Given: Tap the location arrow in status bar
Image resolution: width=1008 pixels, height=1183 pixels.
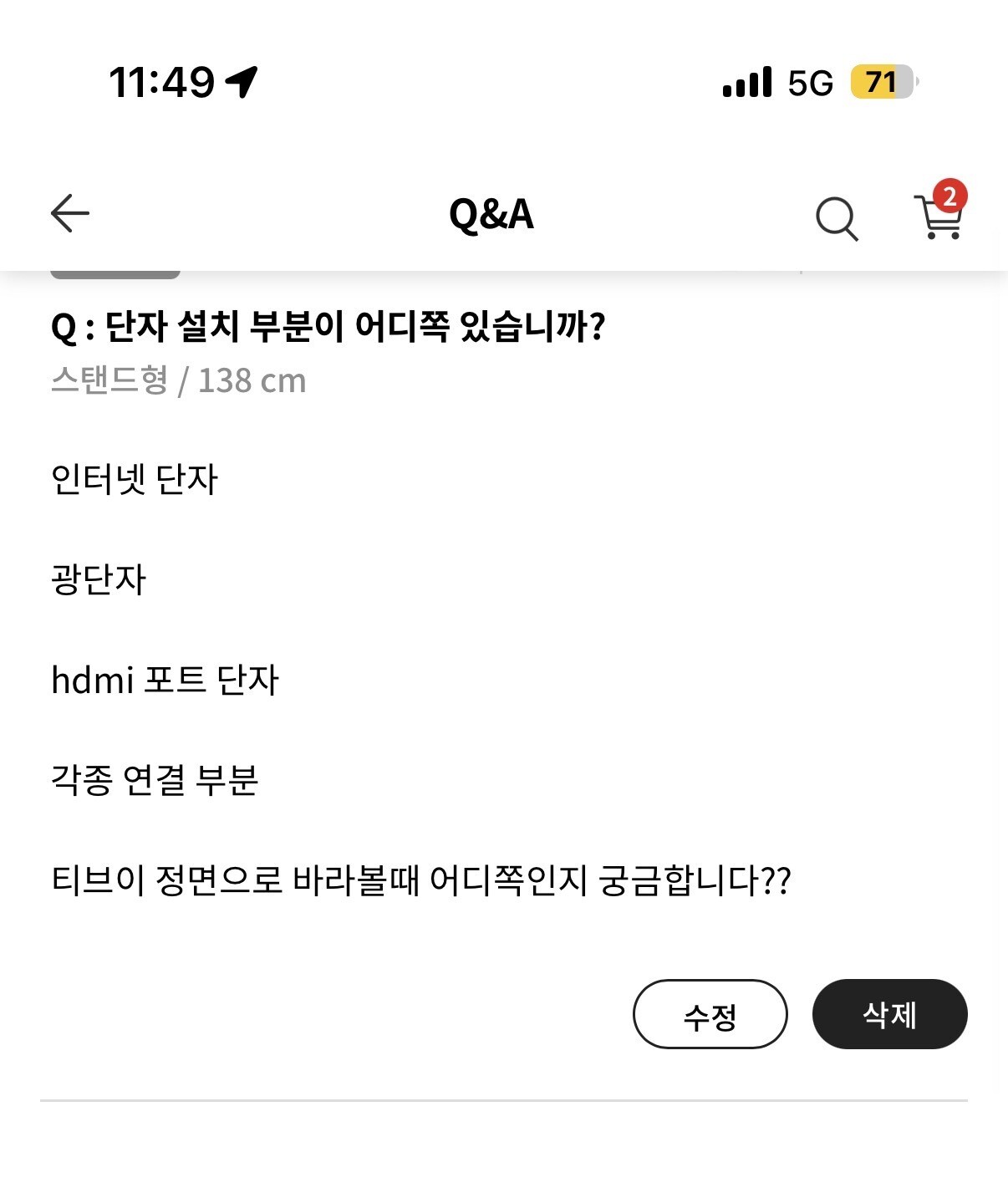Looking at the screenshot, I should coord(242,82).
